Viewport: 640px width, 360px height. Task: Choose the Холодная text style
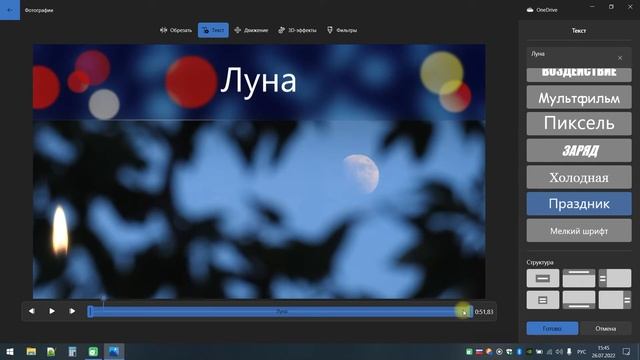[579, 177]
